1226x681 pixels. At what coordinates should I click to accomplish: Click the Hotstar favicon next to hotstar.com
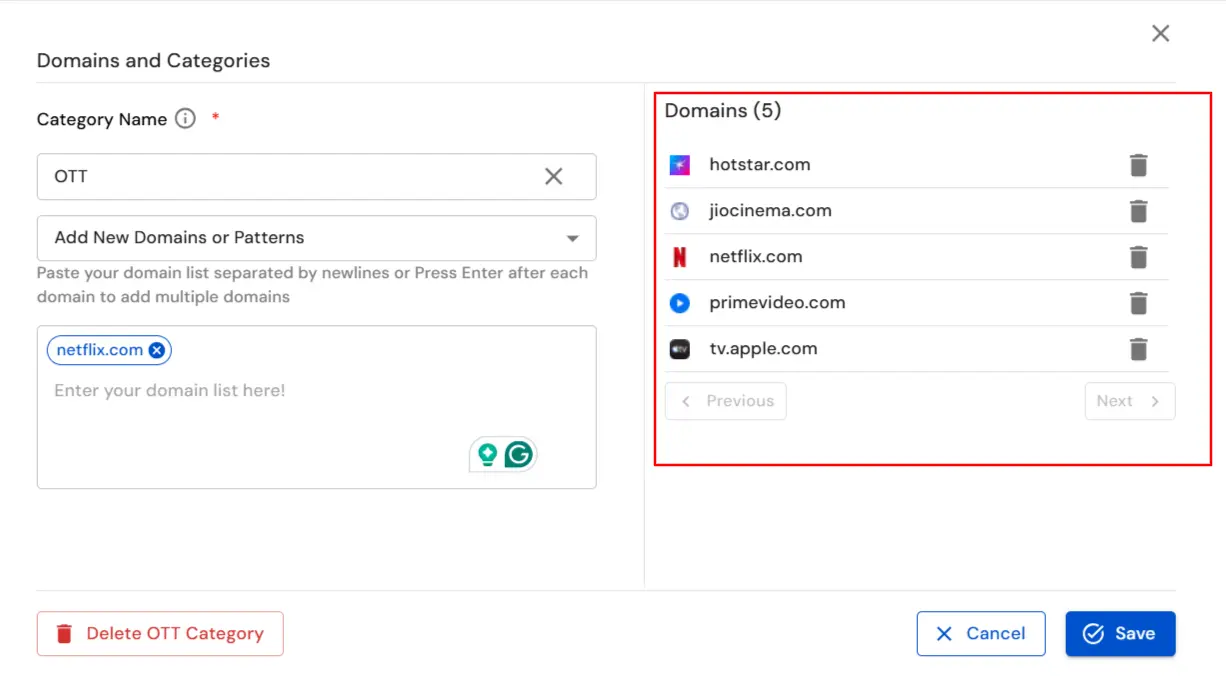[x=680, y=163]
